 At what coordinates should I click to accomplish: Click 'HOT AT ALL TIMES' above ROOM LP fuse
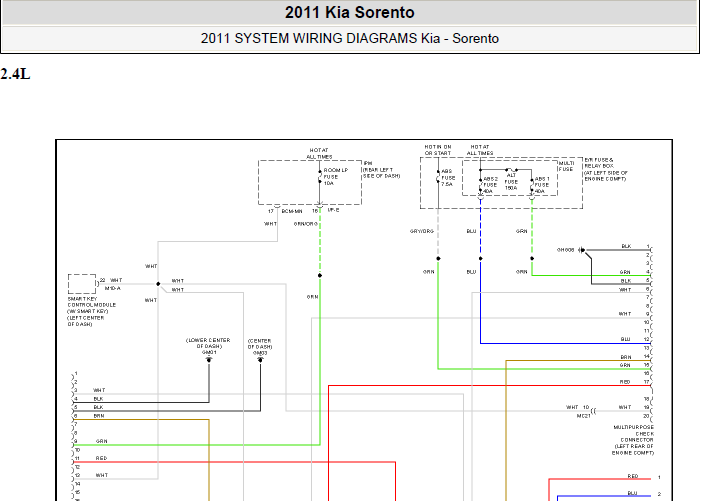point(319,153)
